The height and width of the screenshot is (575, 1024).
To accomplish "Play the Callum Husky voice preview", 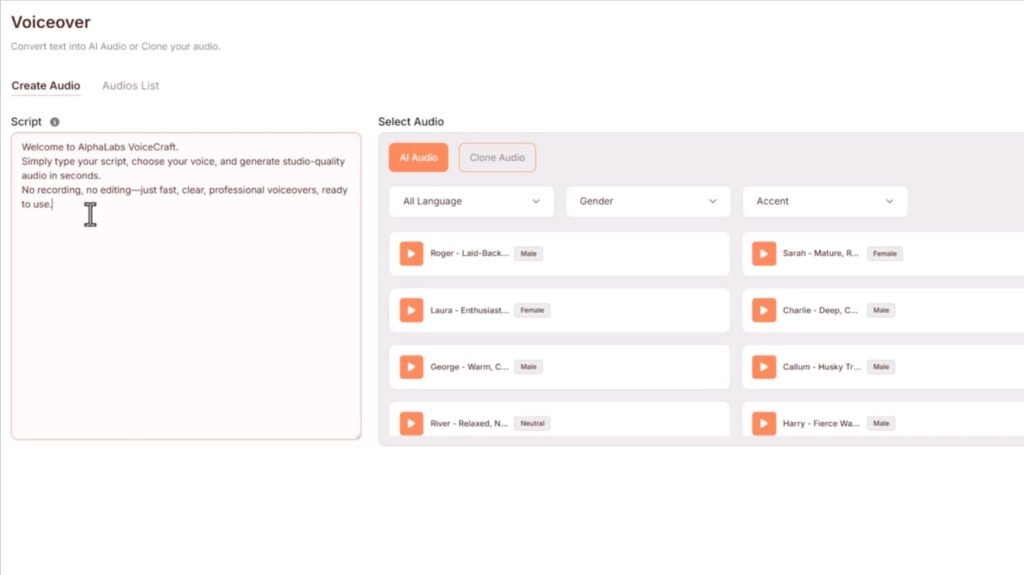I will click(x=764, y=367).
